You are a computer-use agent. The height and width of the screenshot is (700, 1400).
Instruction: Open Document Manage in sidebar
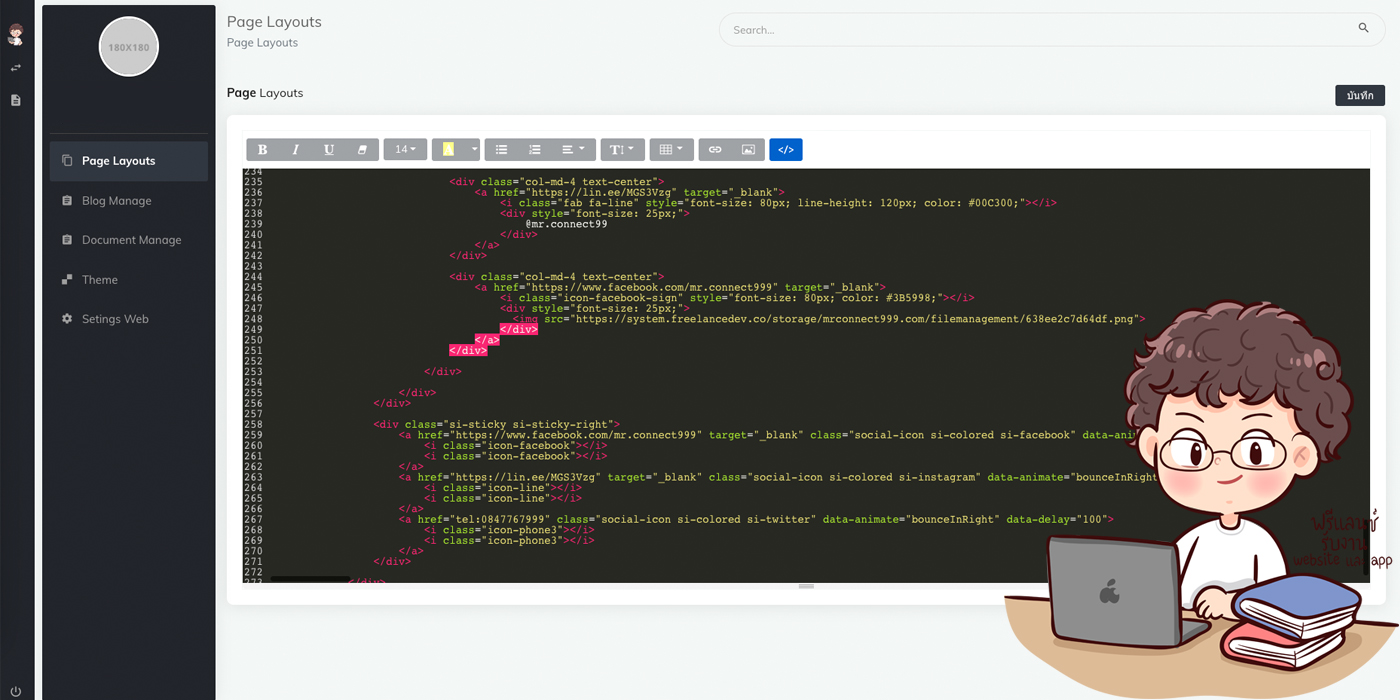point(129,240)
